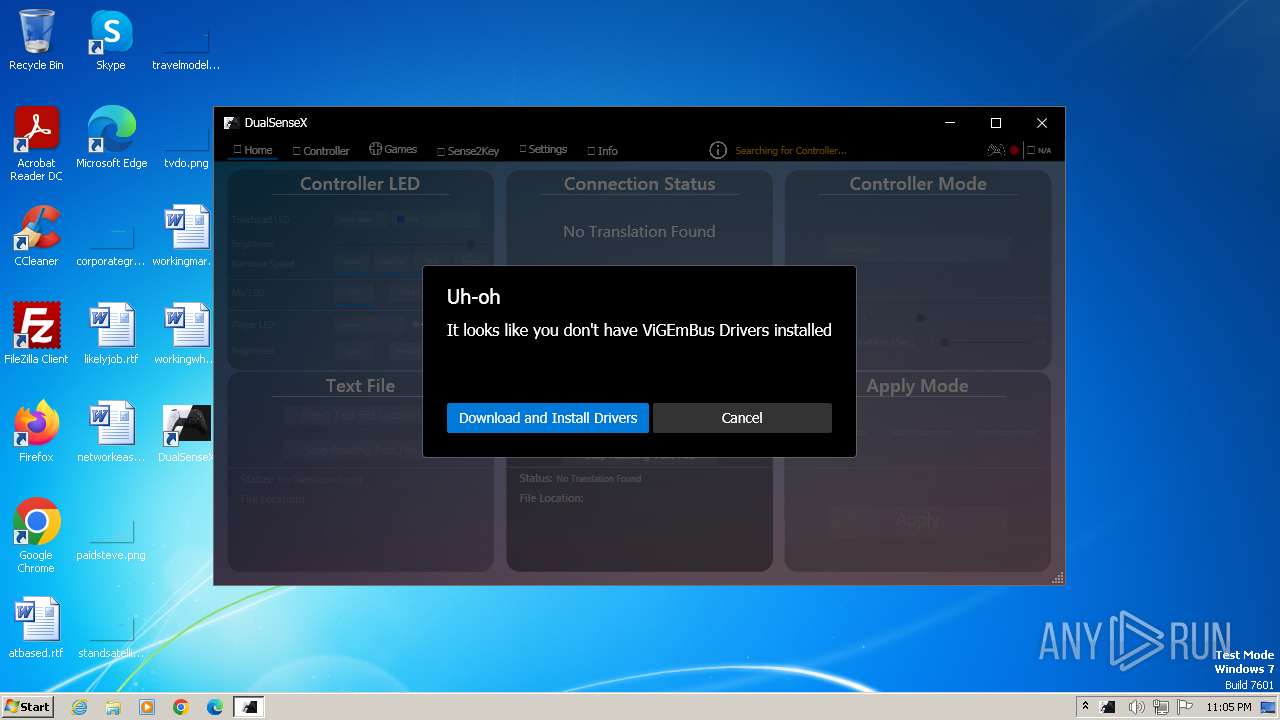The width and height of the screenshot is (1280, 720).
Task: Select the likelyjob.rtf file
Action: 111,334
